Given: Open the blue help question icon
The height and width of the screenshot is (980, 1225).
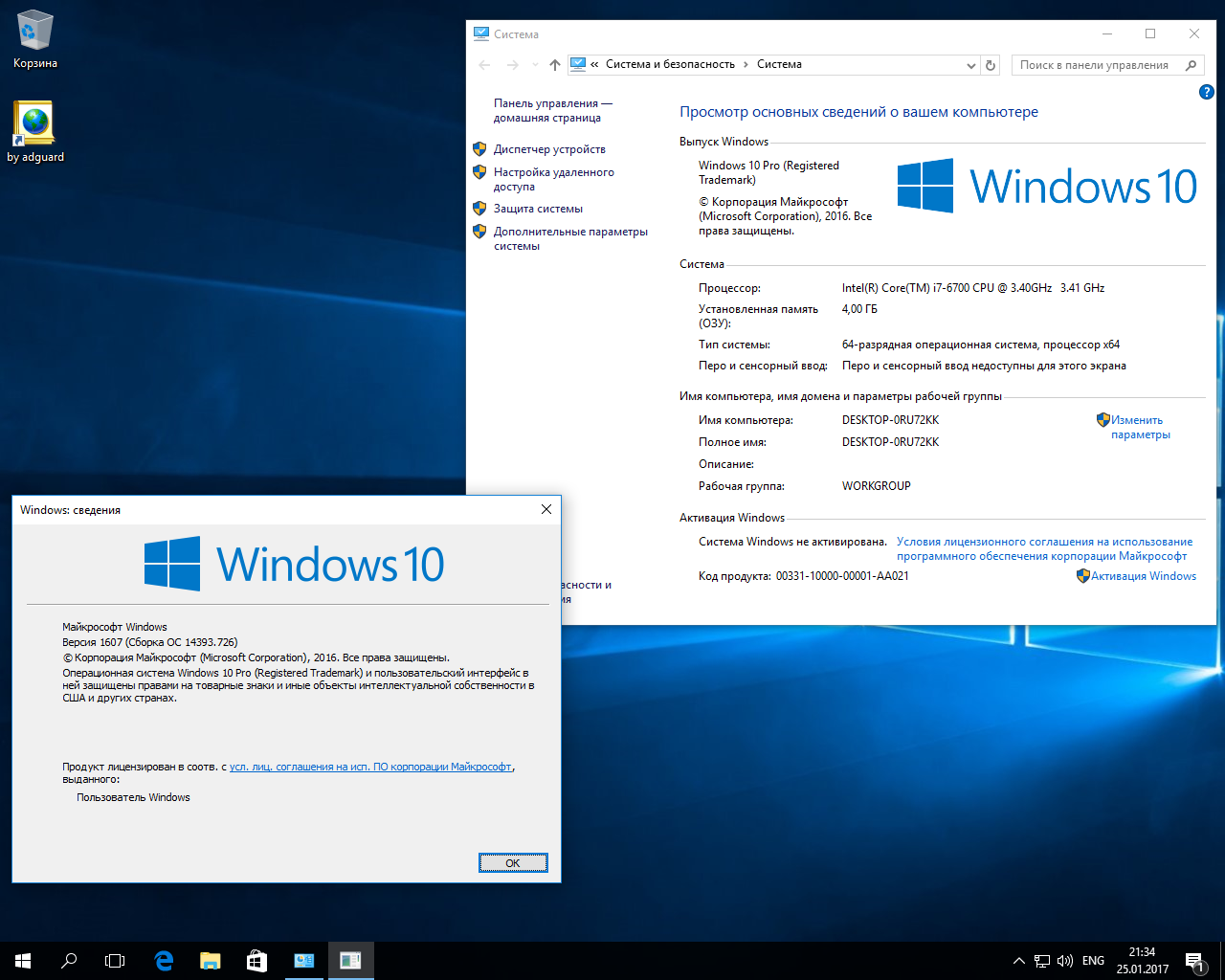Looking at the screenshot, I should 1206,92.
